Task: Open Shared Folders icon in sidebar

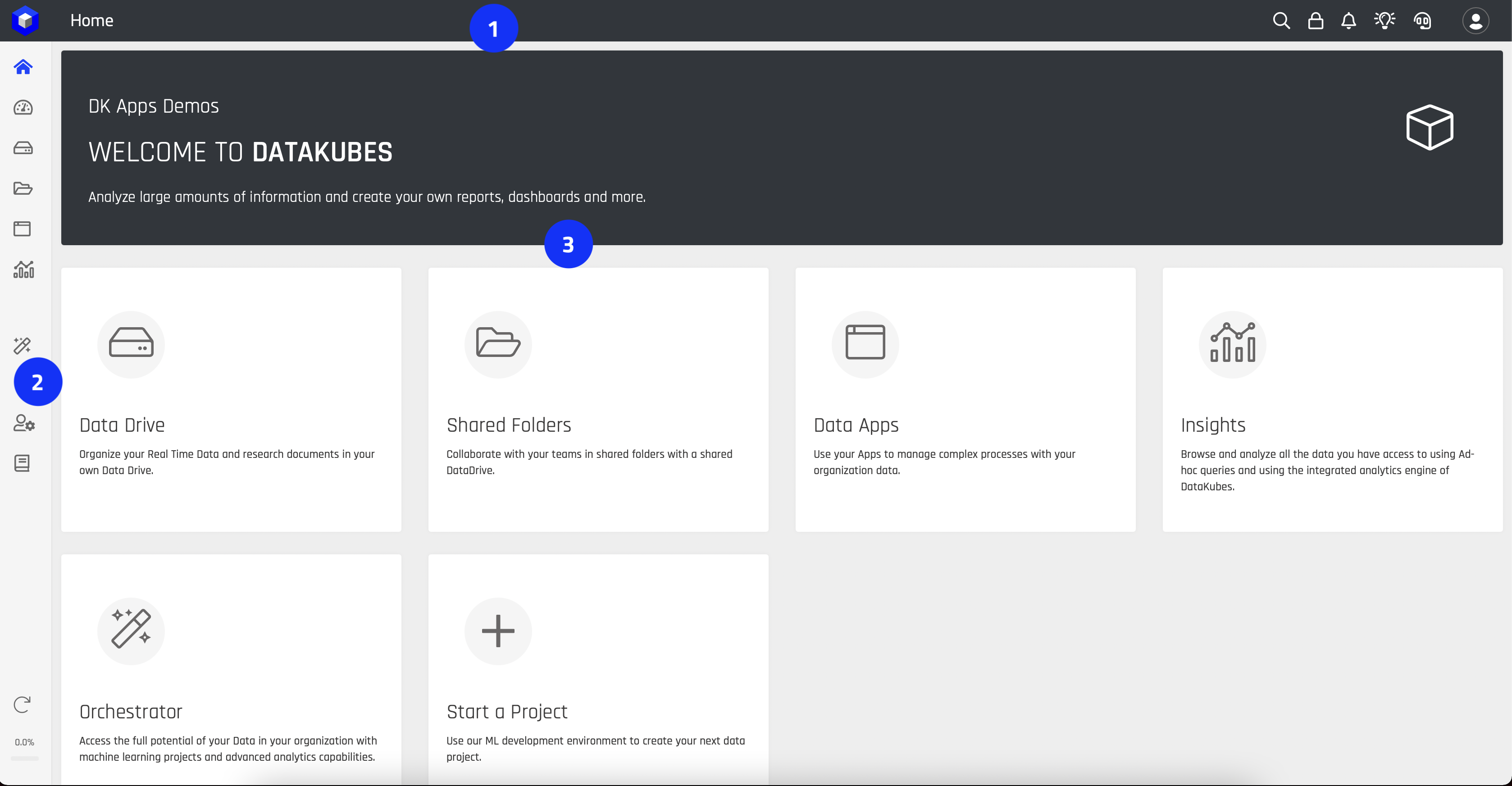Action: point(23,188)
